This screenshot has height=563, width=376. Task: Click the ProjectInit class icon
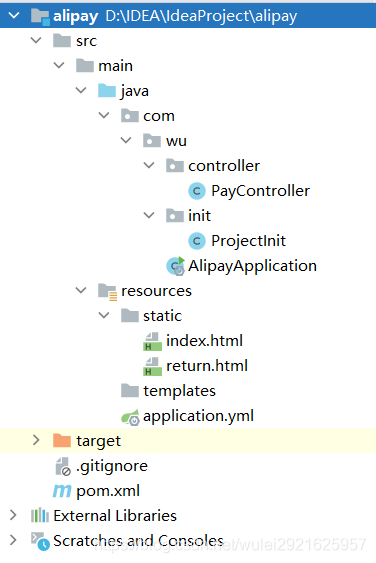point(197,241)
